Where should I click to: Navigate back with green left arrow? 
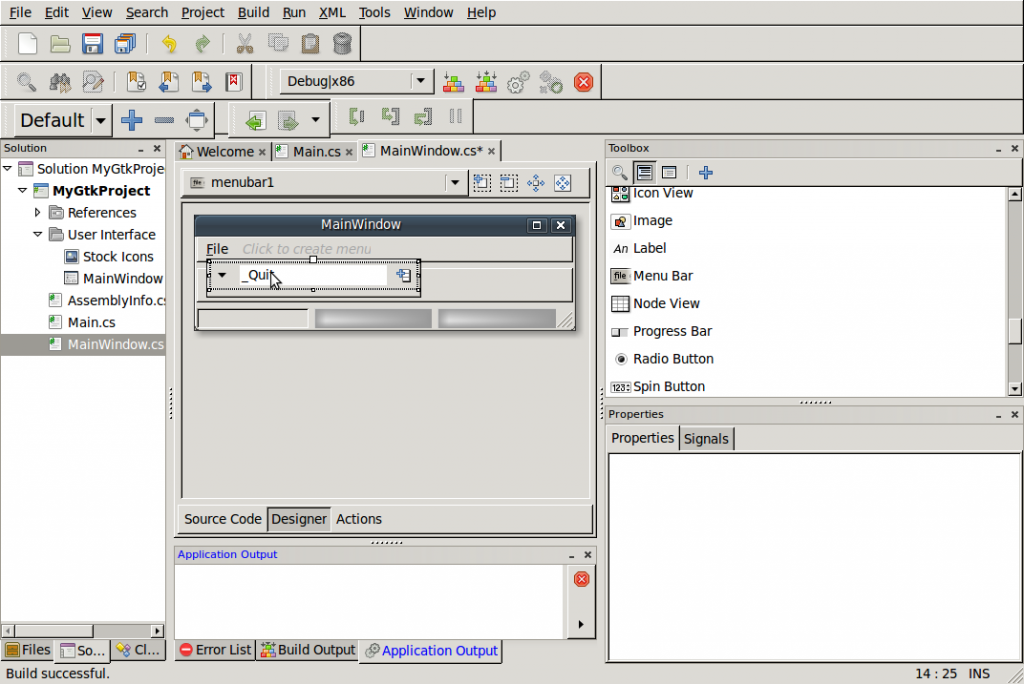click(x=255, y=120)
